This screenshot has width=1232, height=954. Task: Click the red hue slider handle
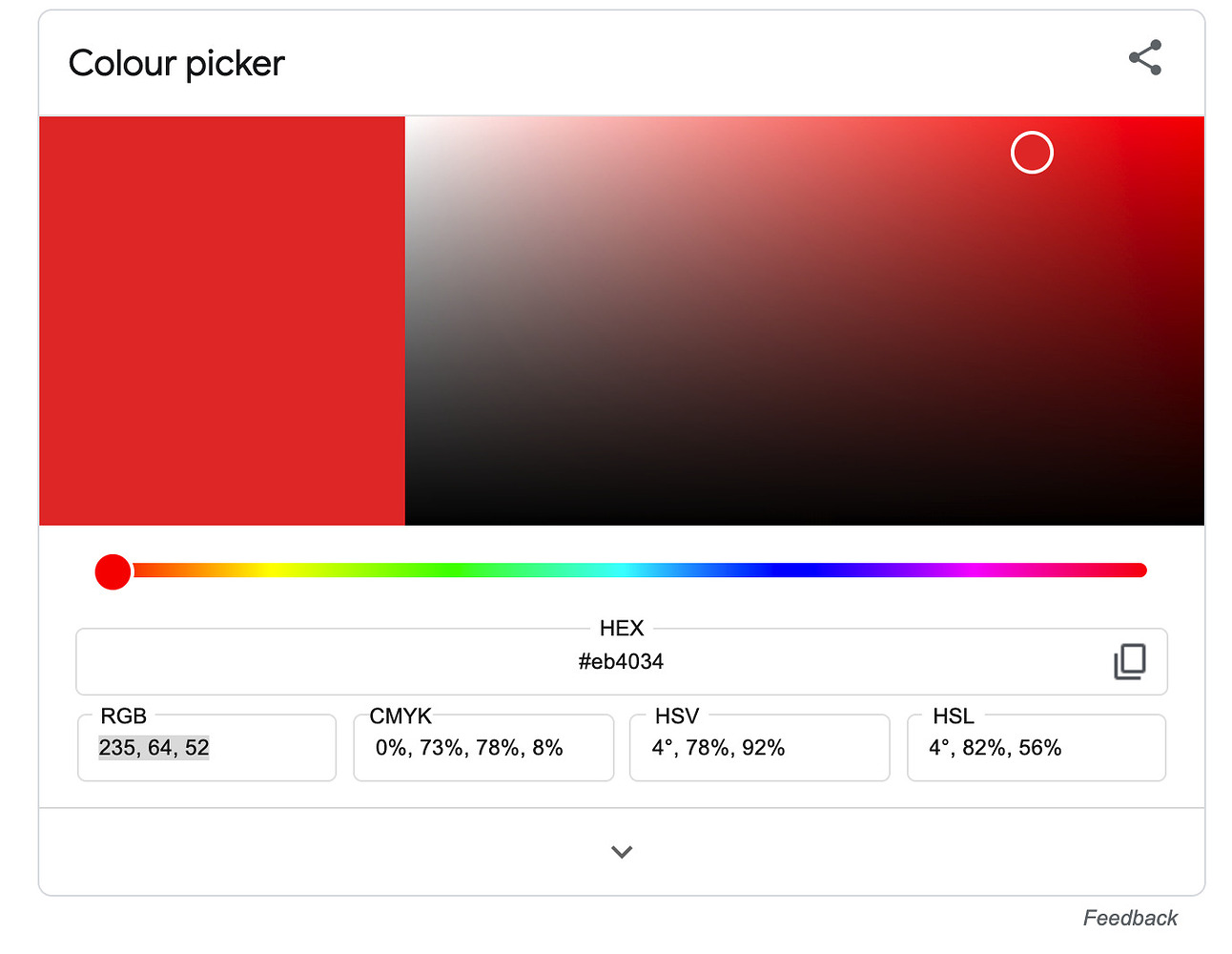click(112, 570)
